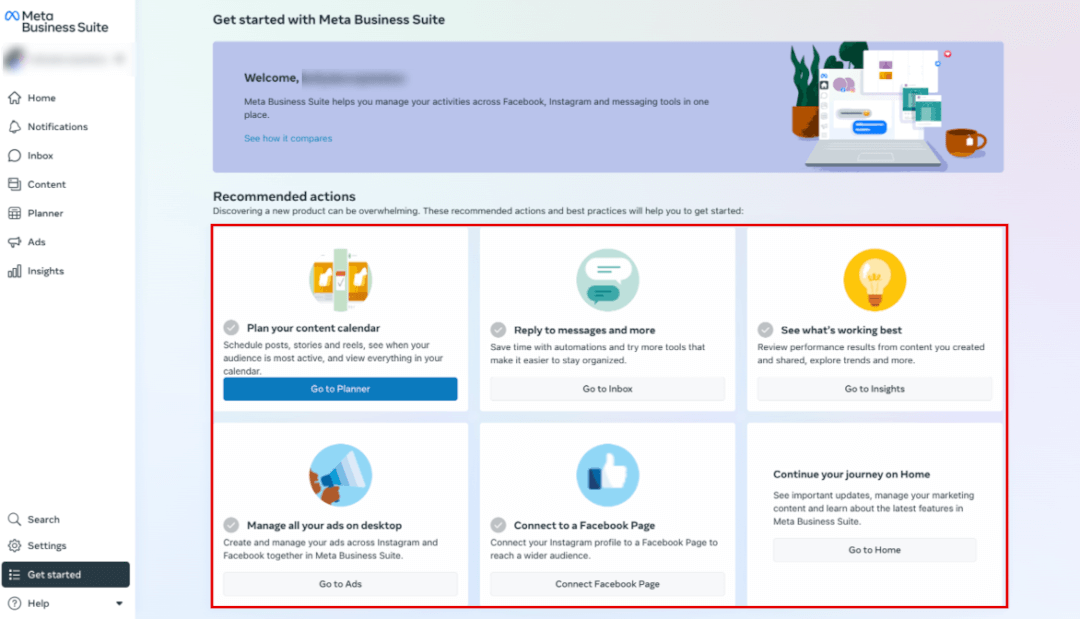The width and height of the screenshot is (1080, 619).
Task: Follow the See how it compares link
Action: coord(288,138)
